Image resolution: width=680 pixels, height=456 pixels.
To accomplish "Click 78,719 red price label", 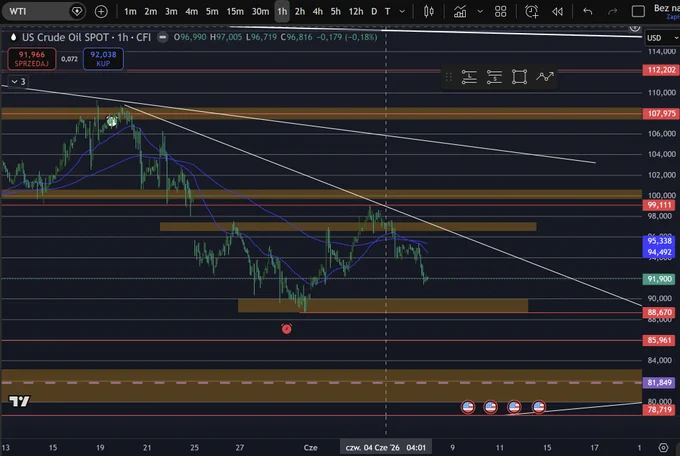I will point(659,409).
